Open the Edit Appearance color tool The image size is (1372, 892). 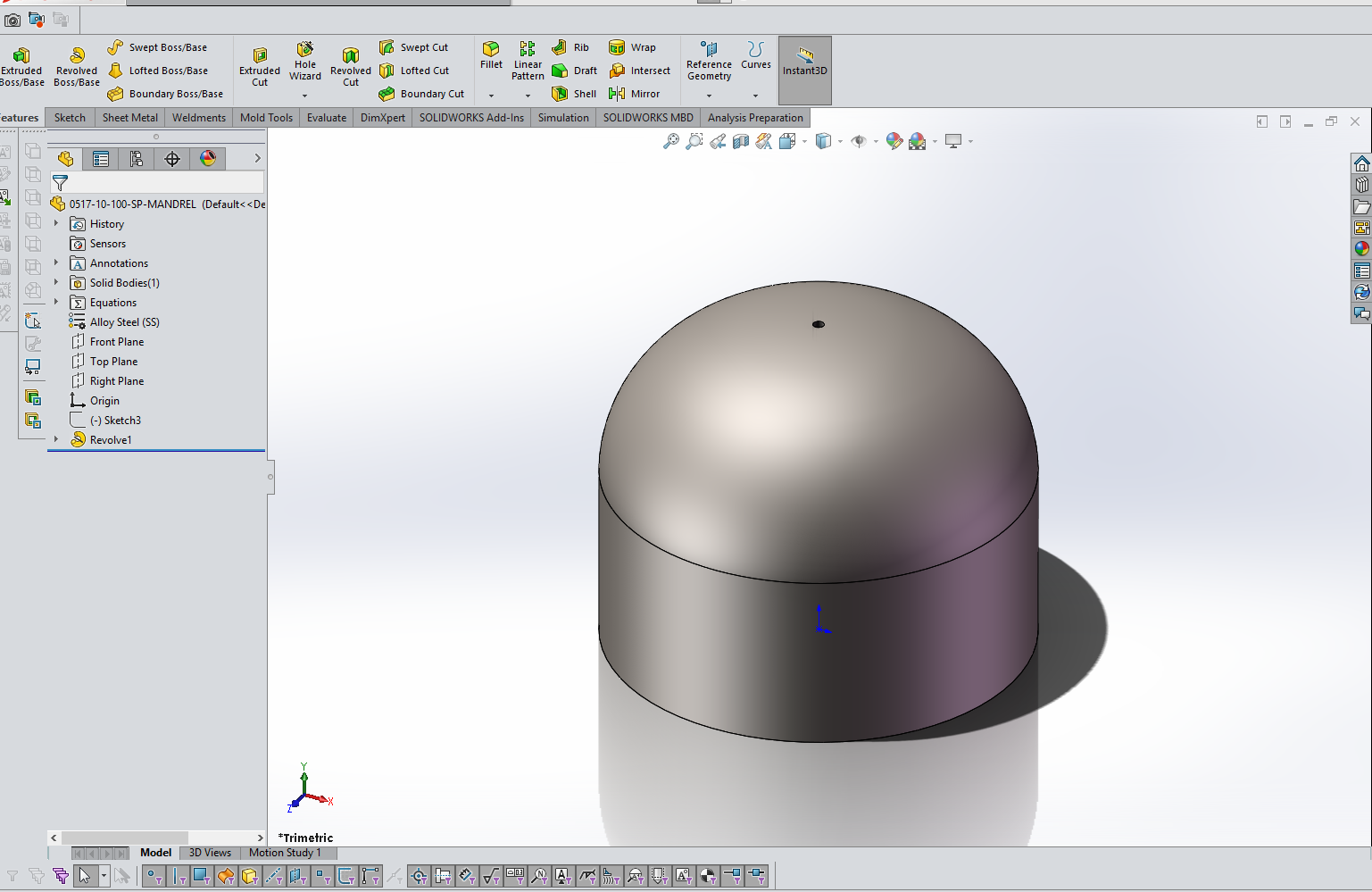[894, 140]
